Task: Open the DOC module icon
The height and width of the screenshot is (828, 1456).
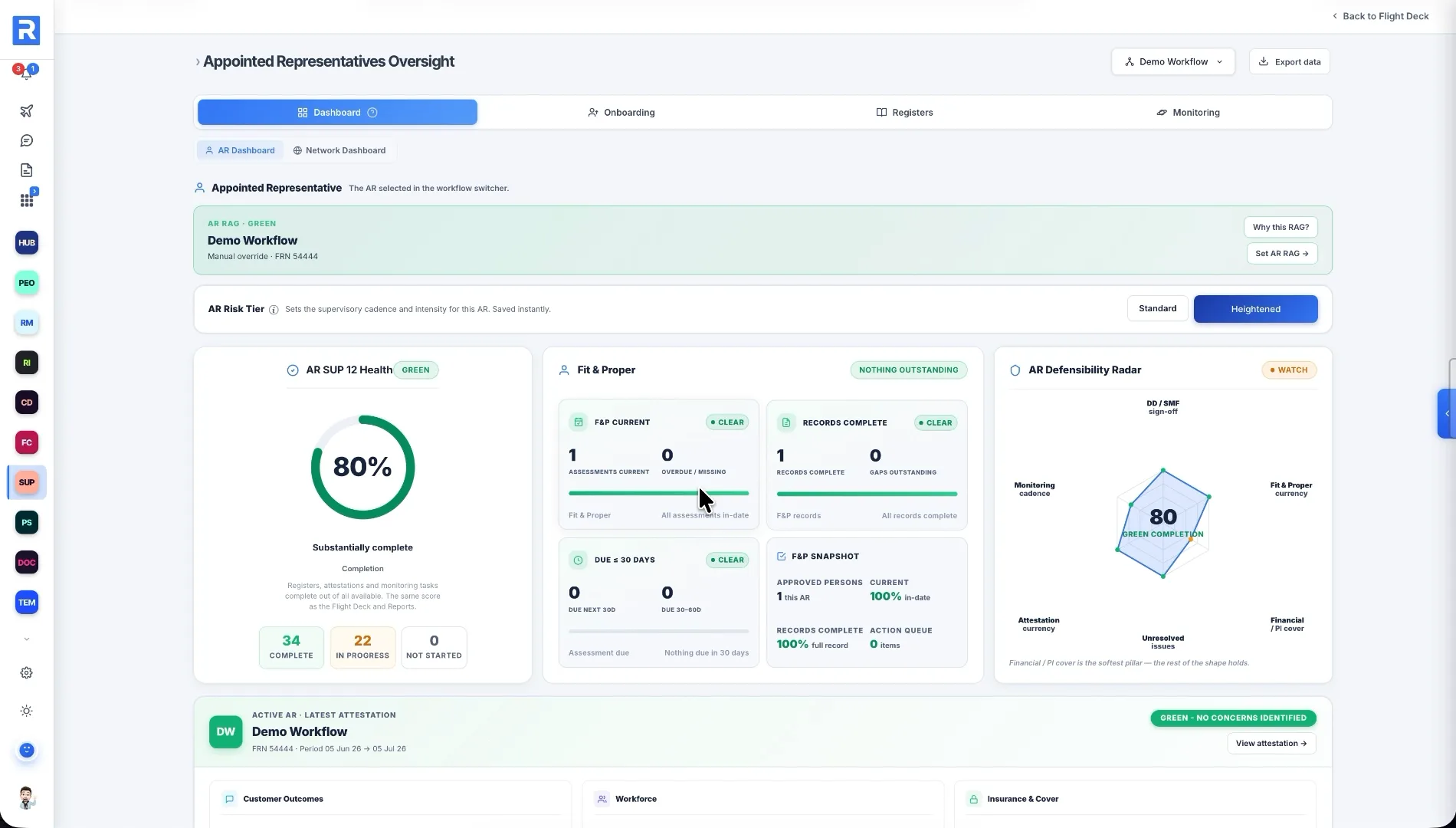Action: click(27, 563)
